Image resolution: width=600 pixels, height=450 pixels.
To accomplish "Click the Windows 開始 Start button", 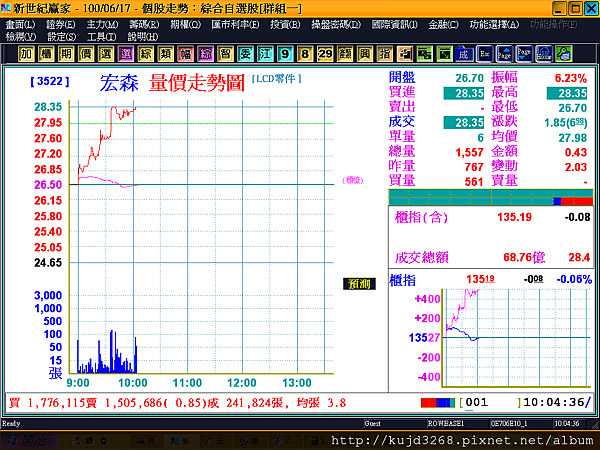I will click(x=28, y=440).
